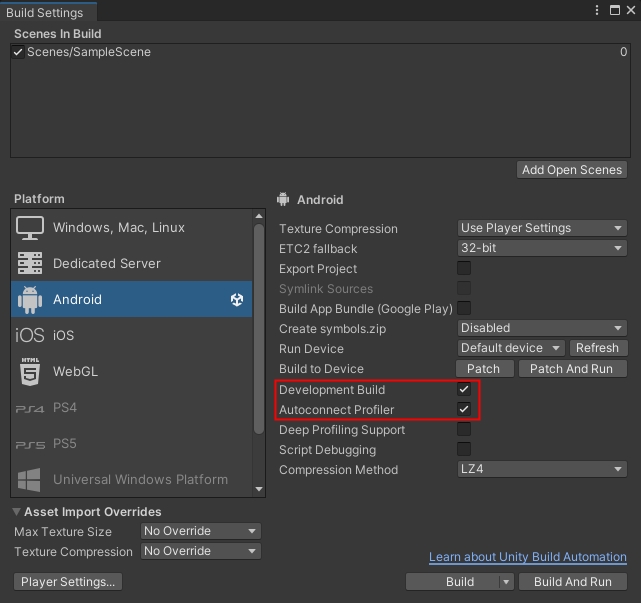Image resolution: width=641 pixels, height=603 pixels.
Task: Uncheck Scenes/SampleScene in build list
Action: pyautogui.click(x=18, y=52)
